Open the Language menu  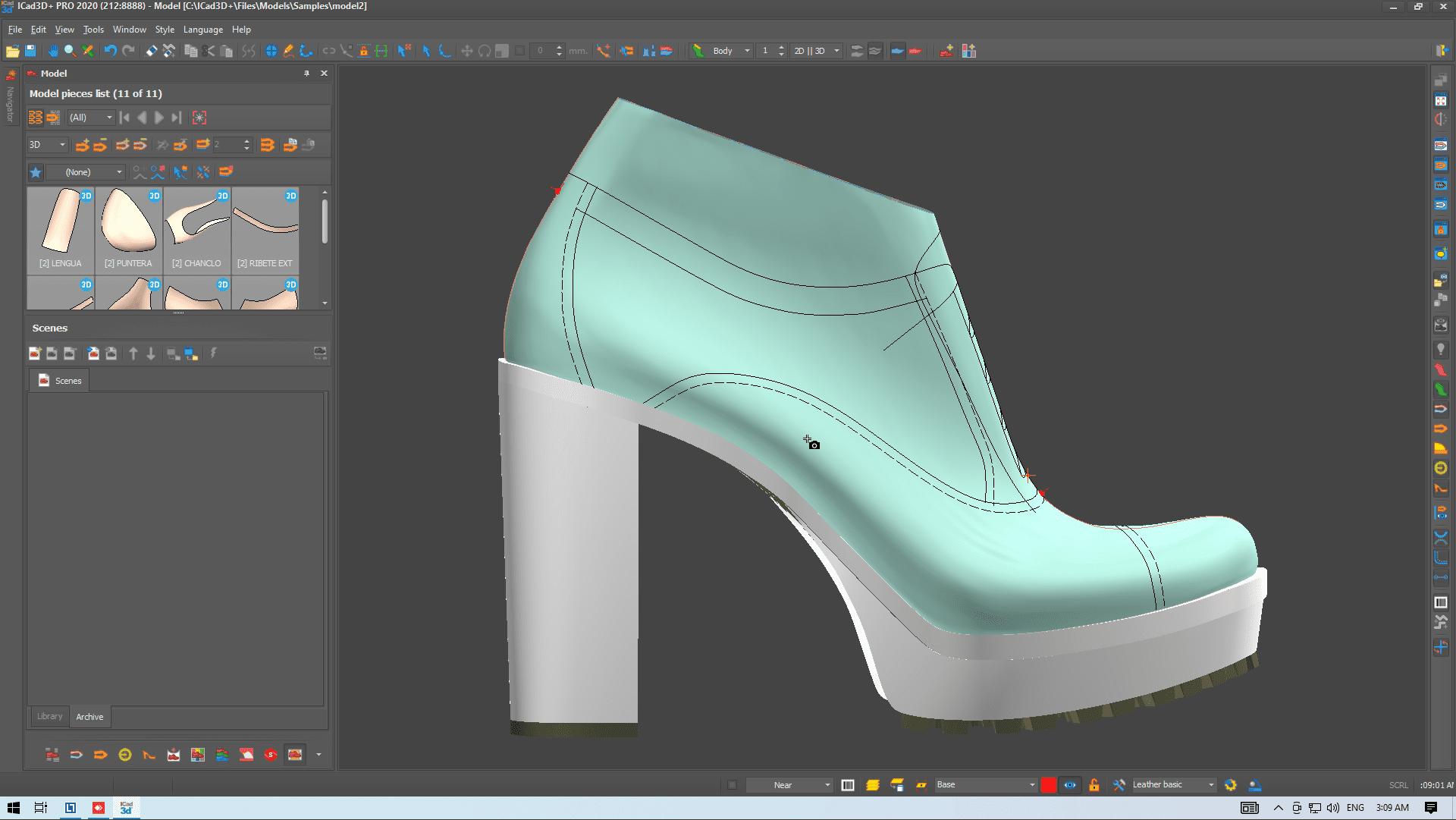point(202,30)
